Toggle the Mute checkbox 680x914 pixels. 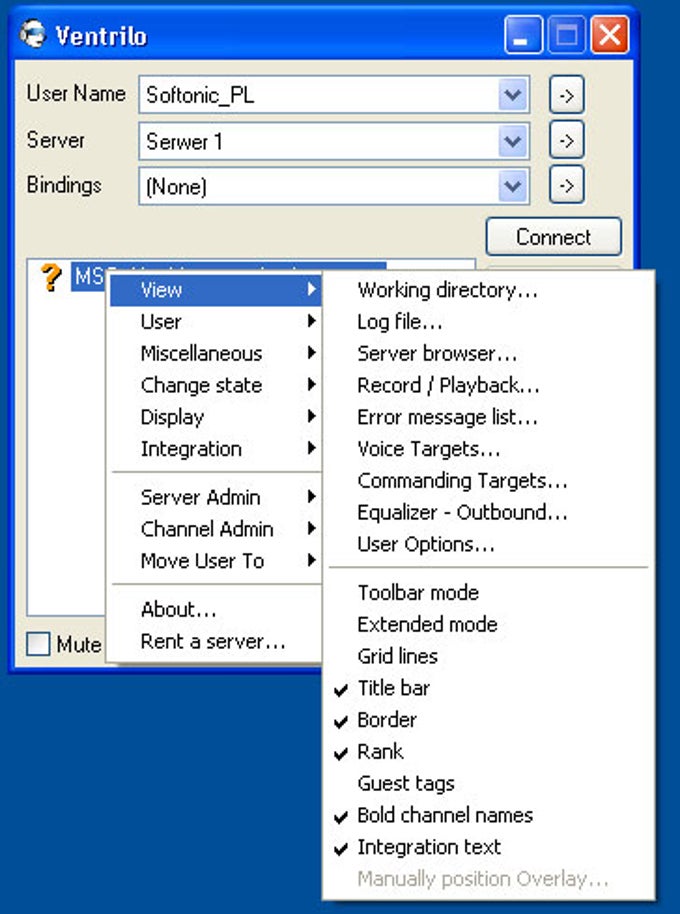38,644
